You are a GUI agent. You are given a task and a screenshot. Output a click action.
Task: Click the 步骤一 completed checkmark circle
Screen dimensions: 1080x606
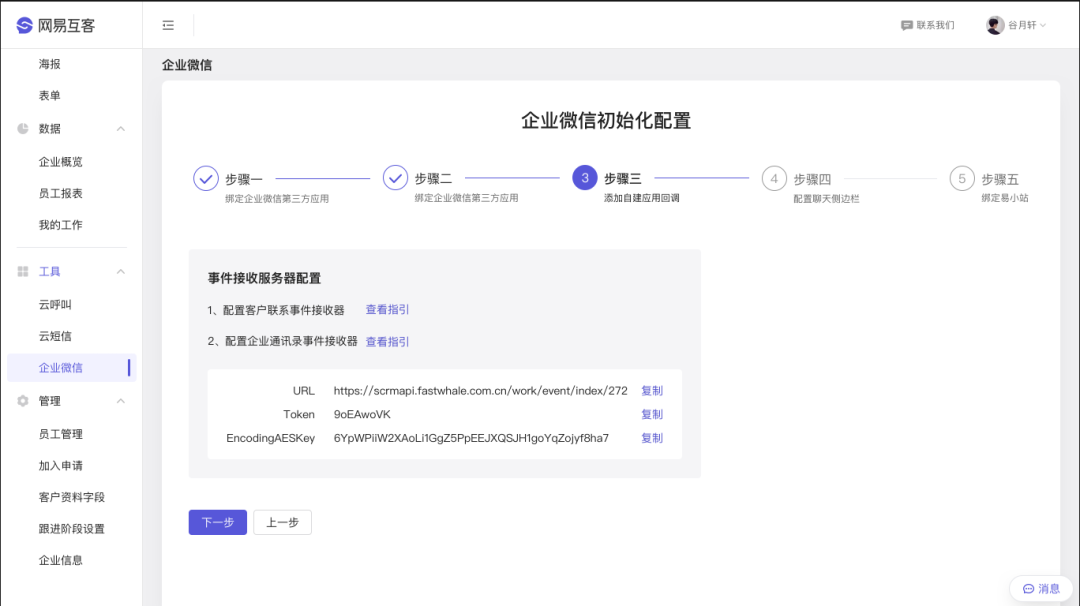205,178
